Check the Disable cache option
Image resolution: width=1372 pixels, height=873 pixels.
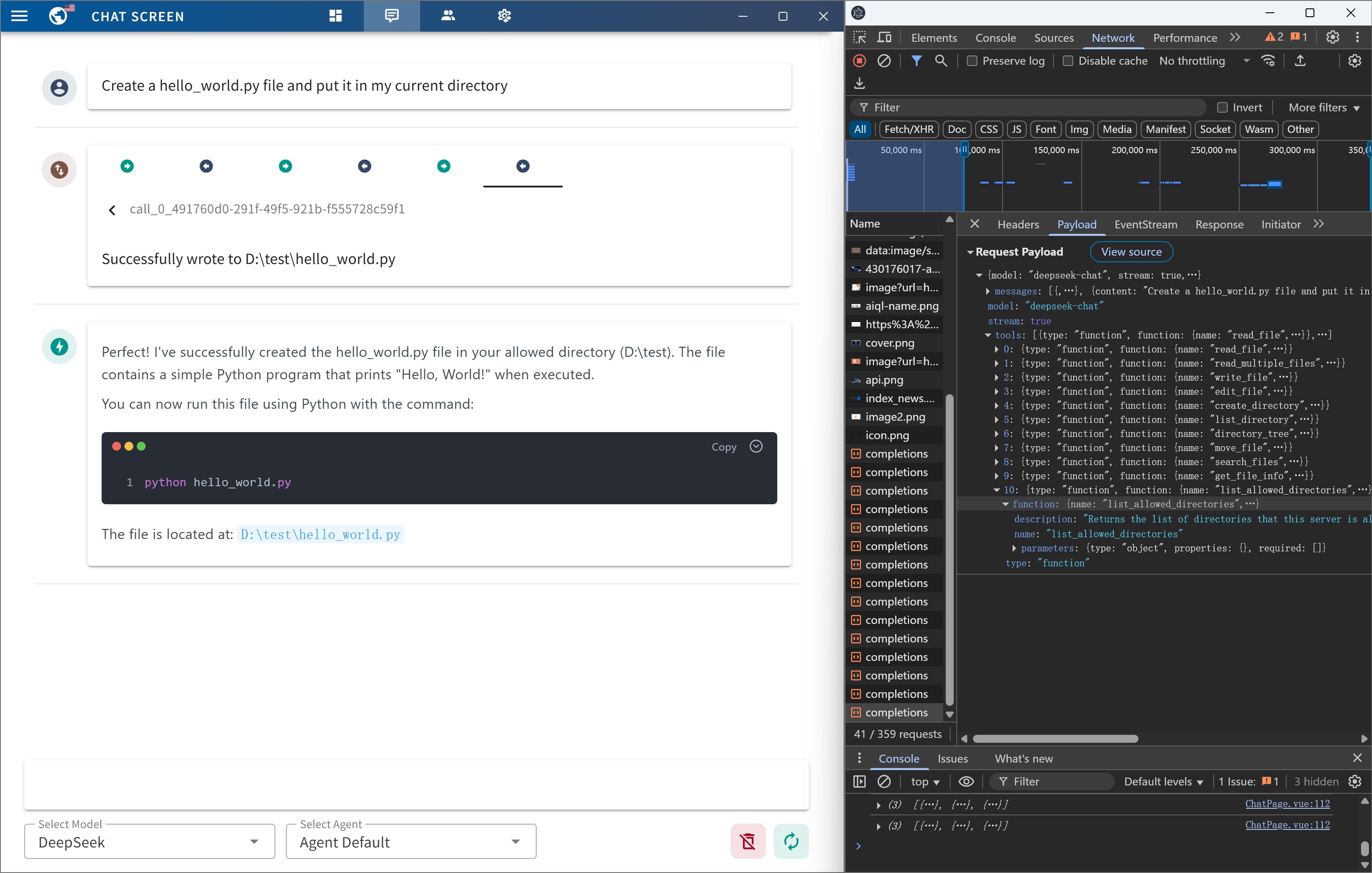coord(1068,61)
